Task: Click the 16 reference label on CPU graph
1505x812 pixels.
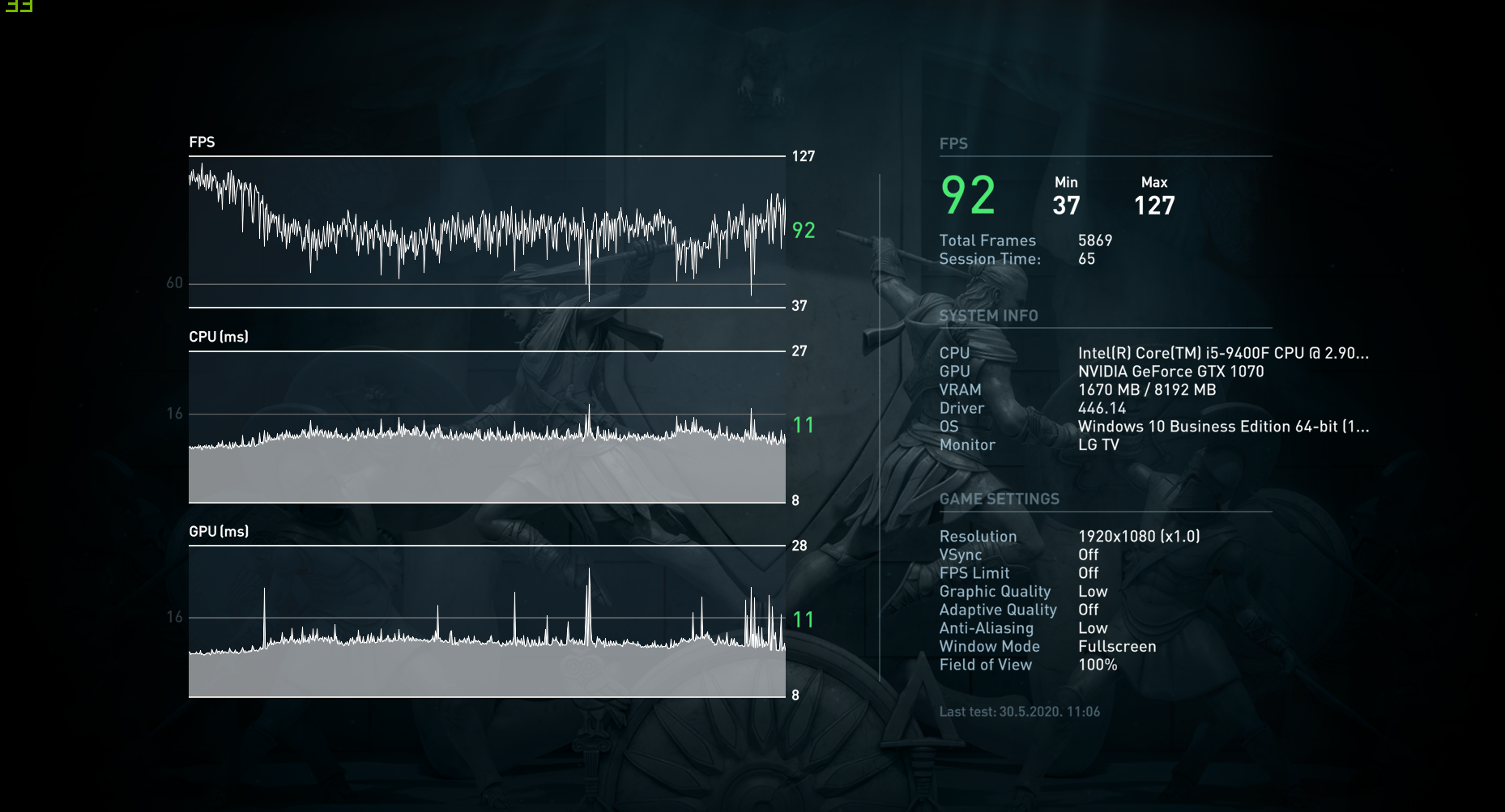Action: 175,414
